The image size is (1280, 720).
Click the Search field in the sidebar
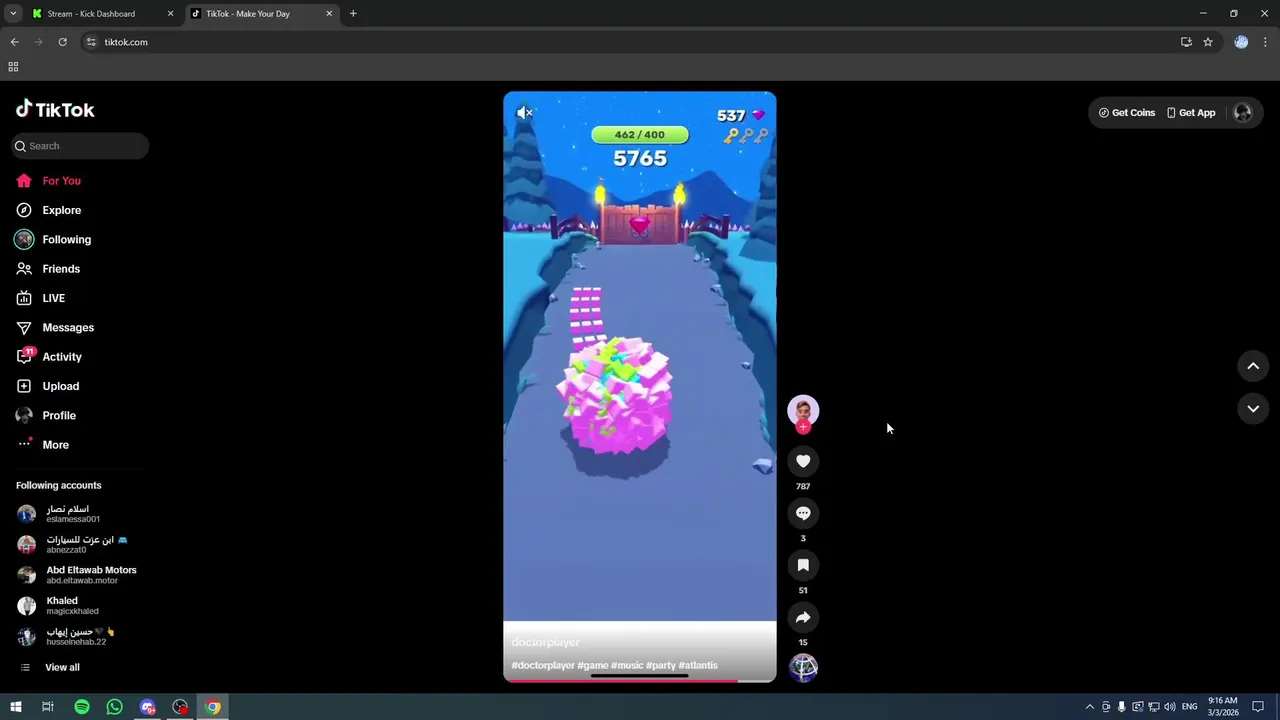[80, 146]
